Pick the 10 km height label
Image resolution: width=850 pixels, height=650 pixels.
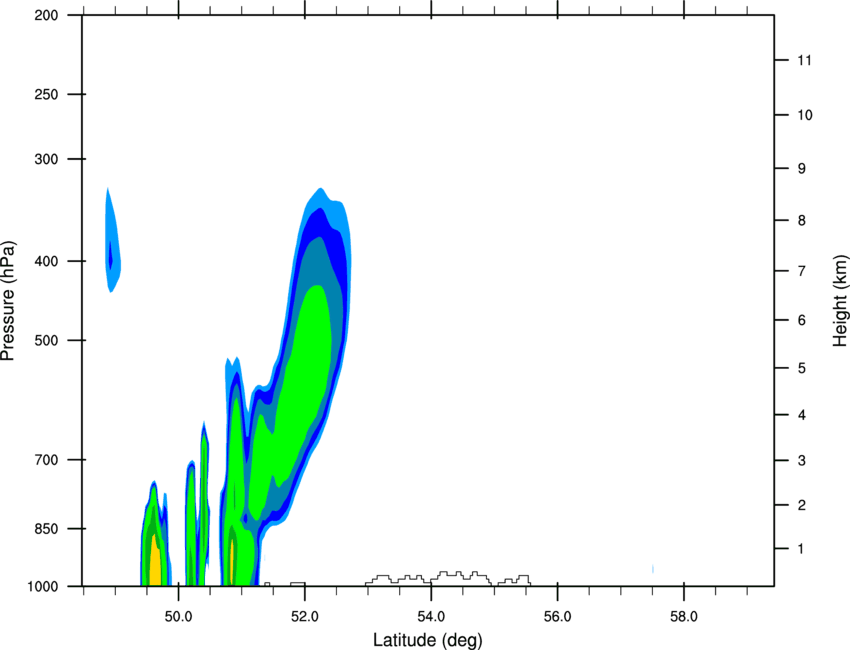pos(804,115)
